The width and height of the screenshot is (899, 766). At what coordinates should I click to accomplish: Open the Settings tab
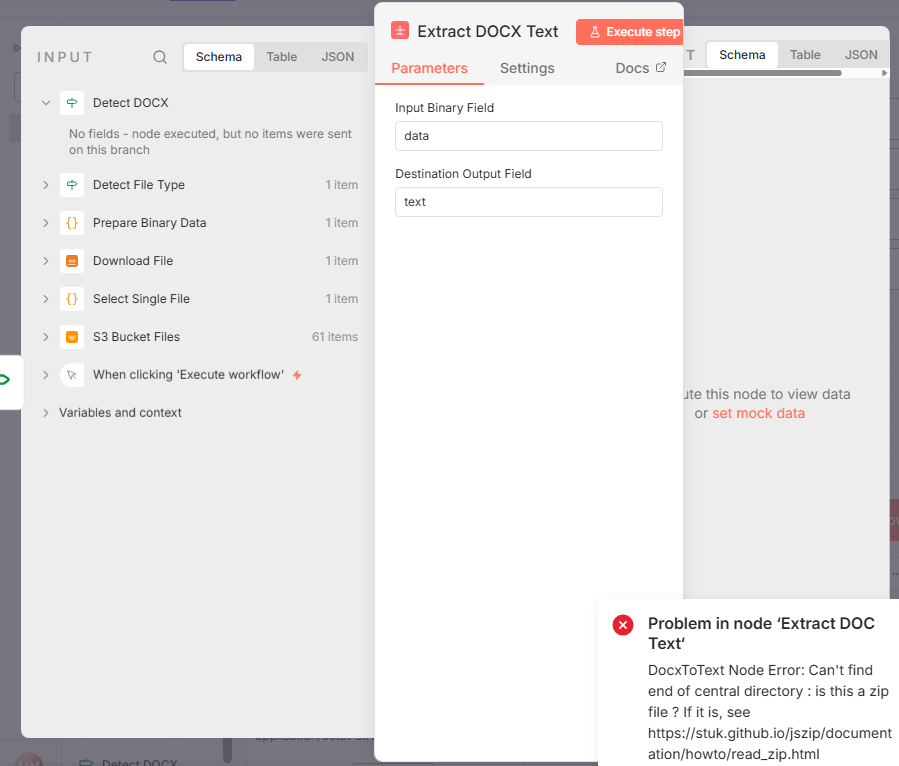coord(527,68)
